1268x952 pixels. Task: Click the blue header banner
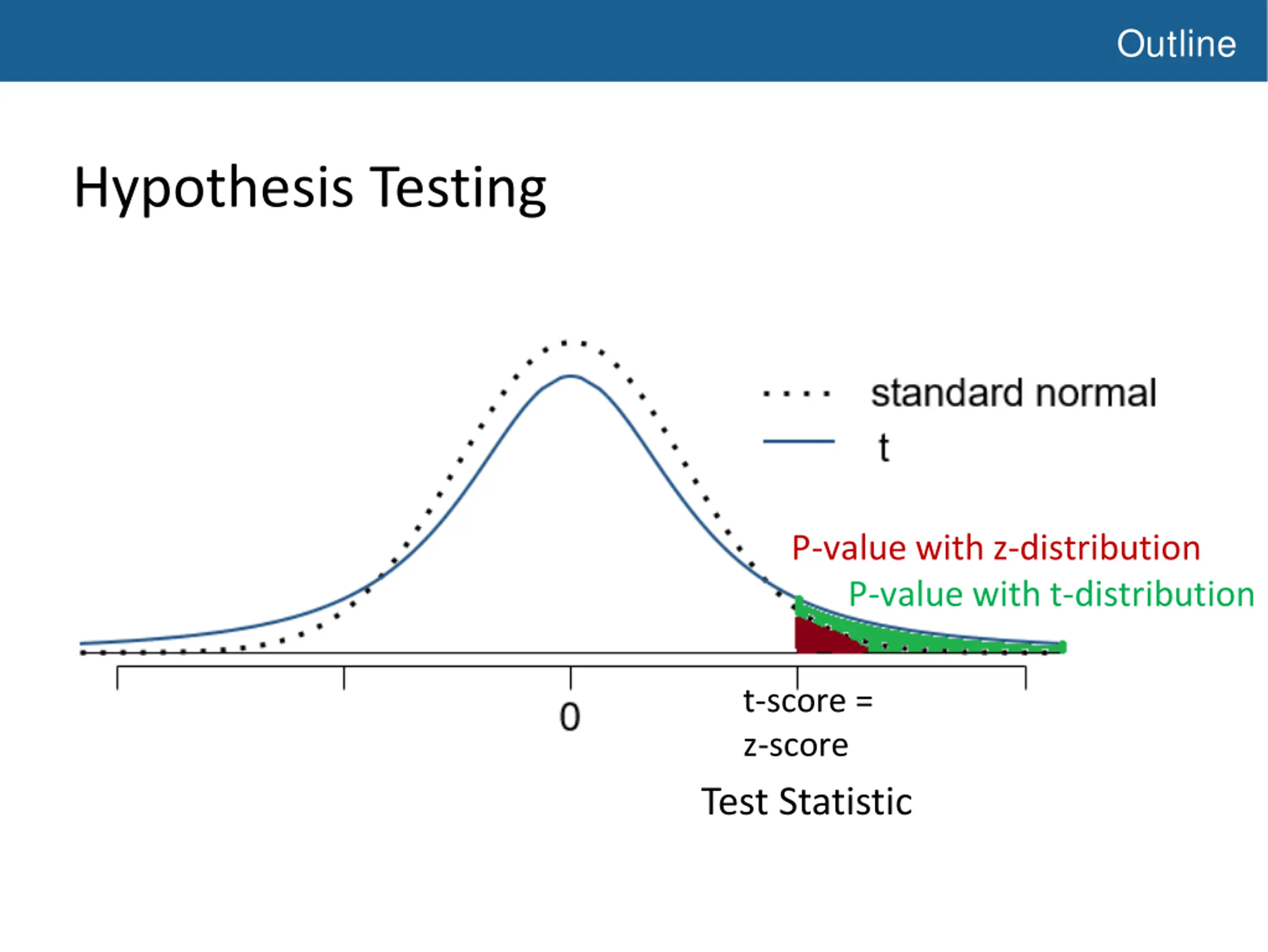point(634,41)
